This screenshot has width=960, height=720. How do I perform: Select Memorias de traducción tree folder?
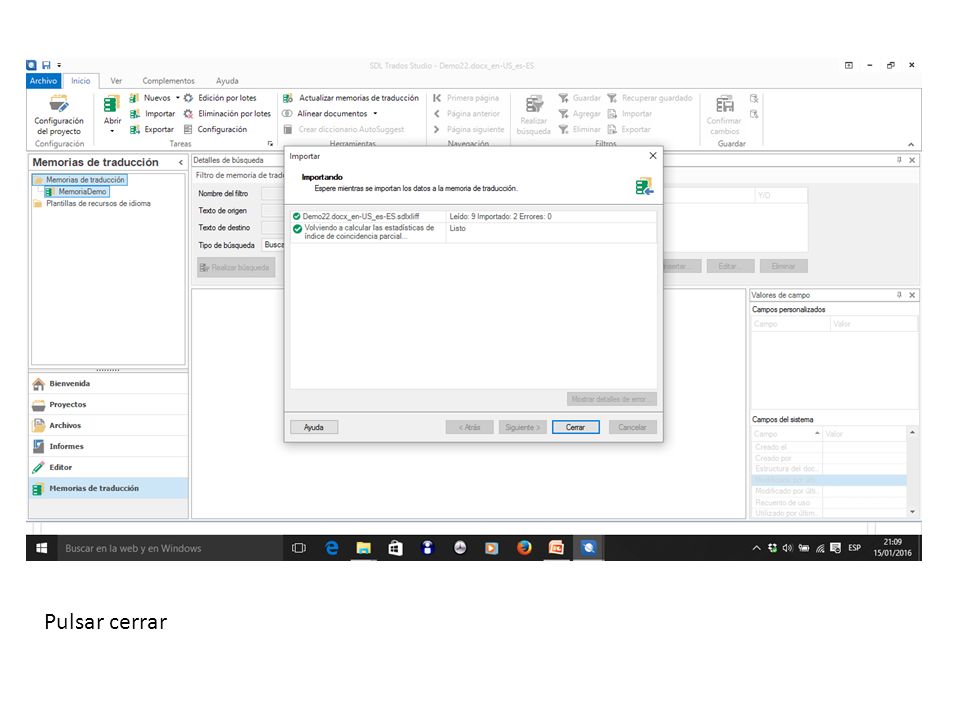81,180
